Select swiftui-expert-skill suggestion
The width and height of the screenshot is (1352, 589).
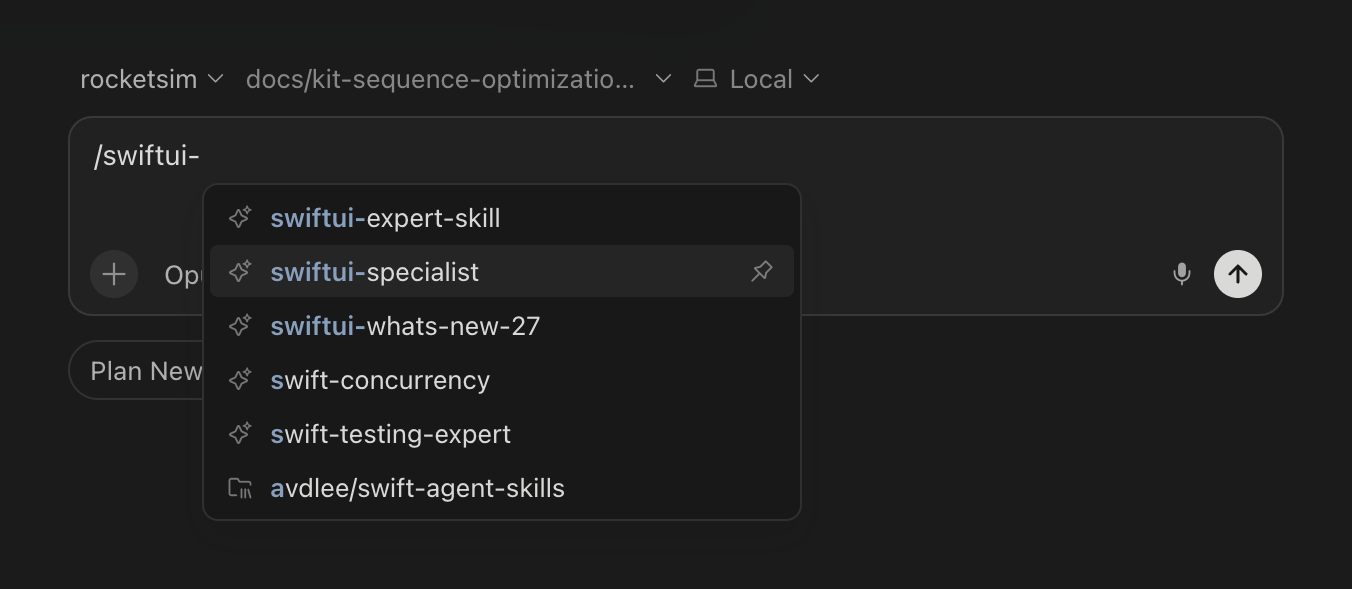click(502, 218)
